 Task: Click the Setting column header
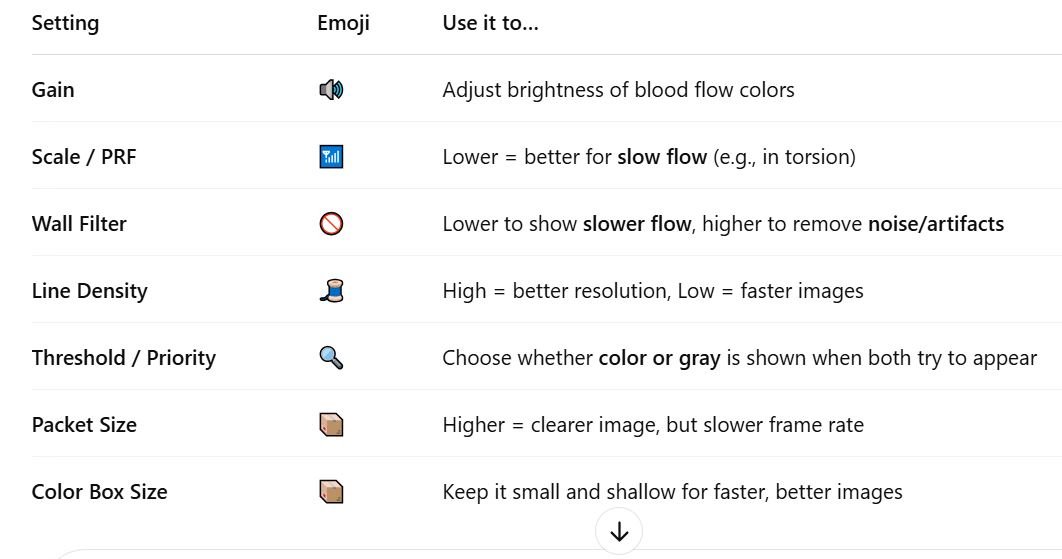pos(65,23)
